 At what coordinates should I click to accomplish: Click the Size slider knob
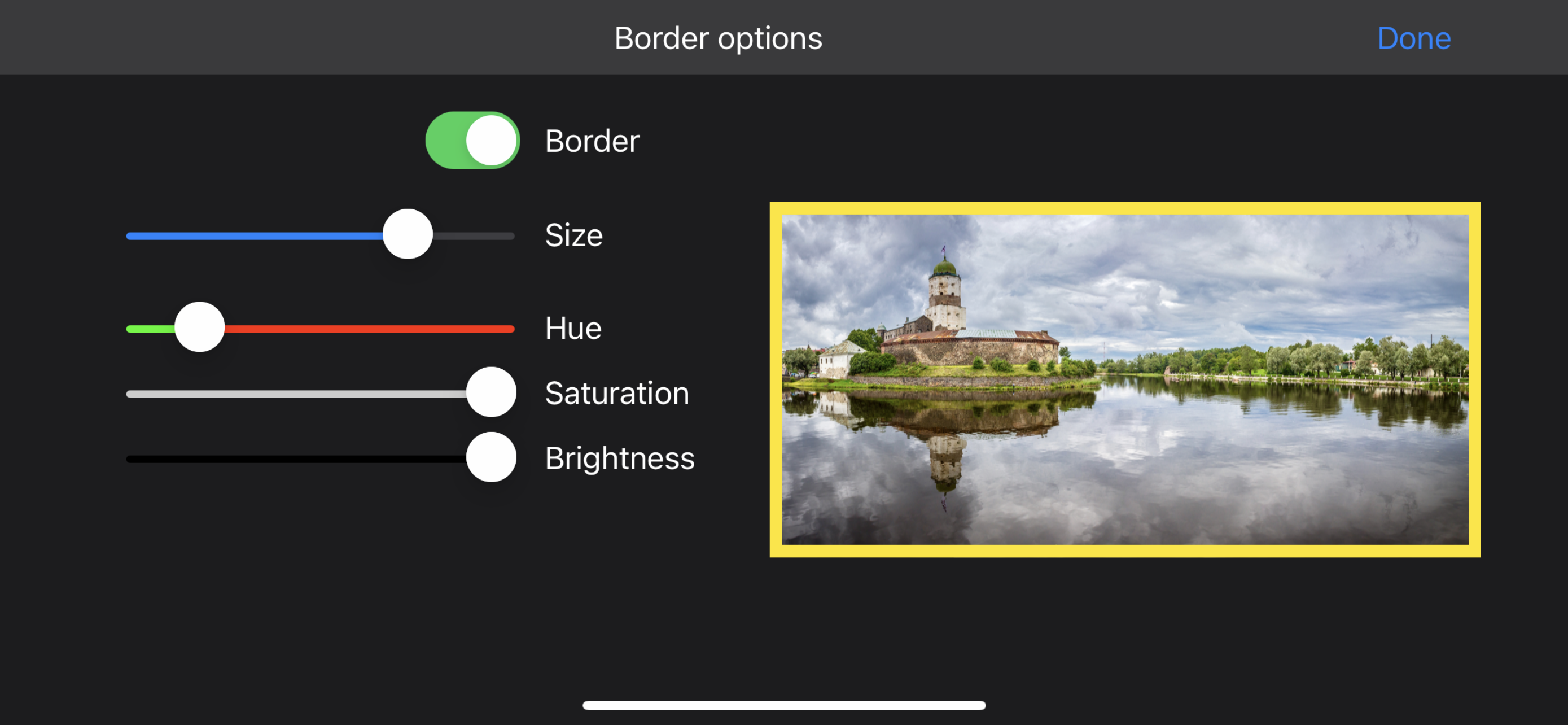407,234
